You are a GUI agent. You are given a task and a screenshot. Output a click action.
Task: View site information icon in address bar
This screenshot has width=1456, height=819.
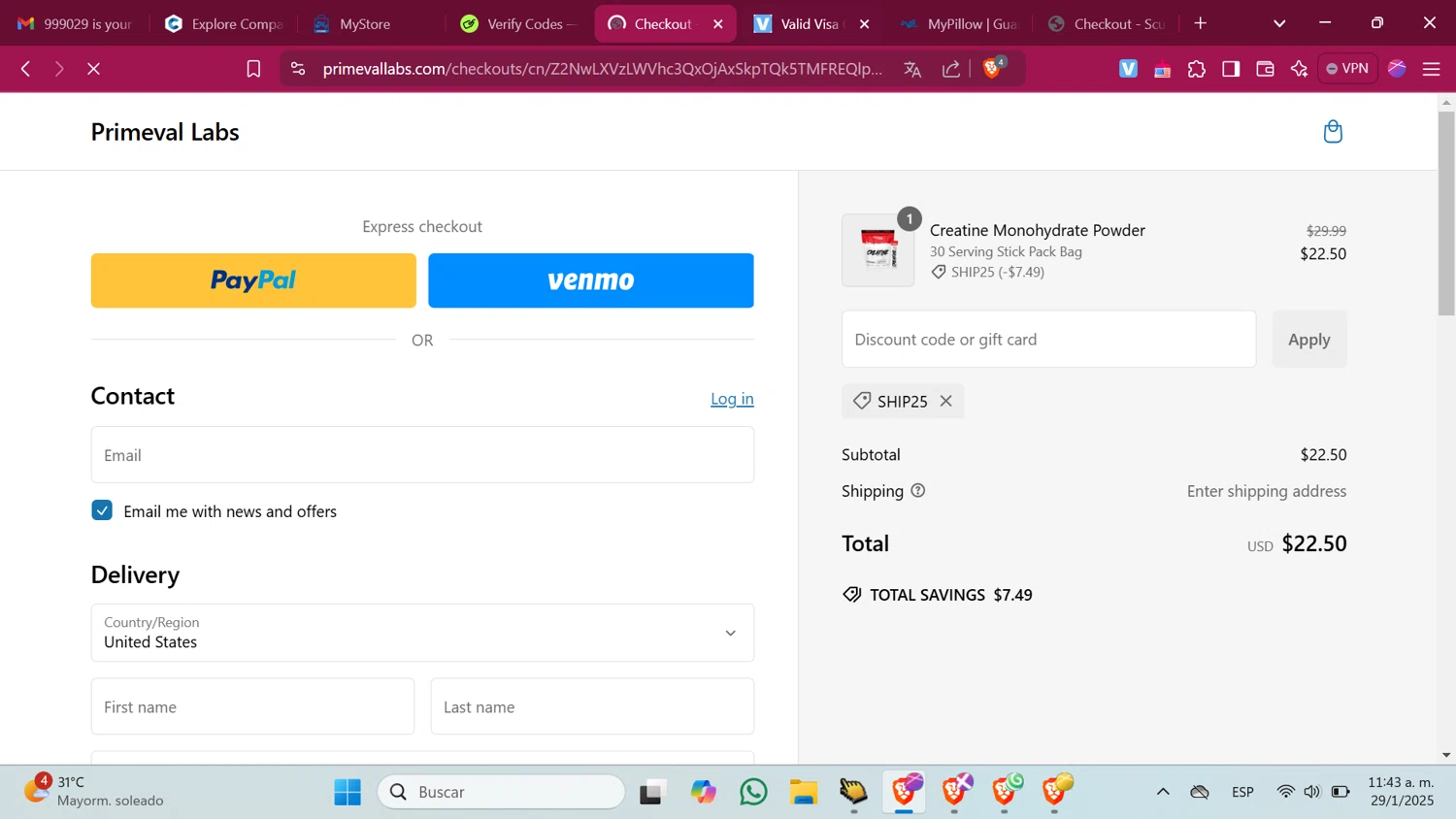point(298,69)
